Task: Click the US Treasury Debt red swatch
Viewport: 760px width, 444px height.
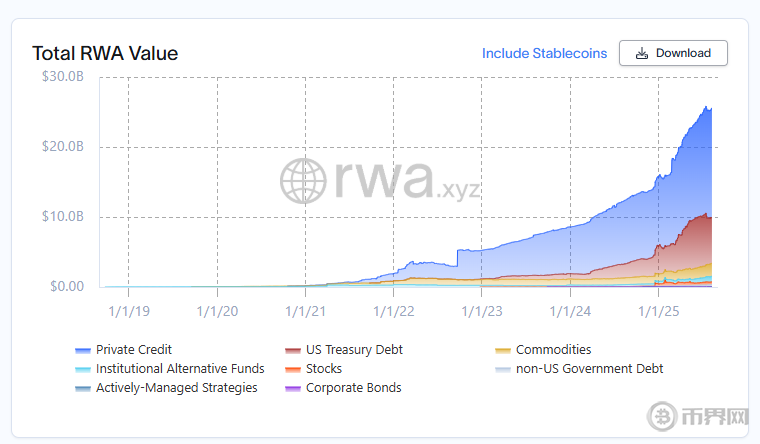Action: coord(293,350)
